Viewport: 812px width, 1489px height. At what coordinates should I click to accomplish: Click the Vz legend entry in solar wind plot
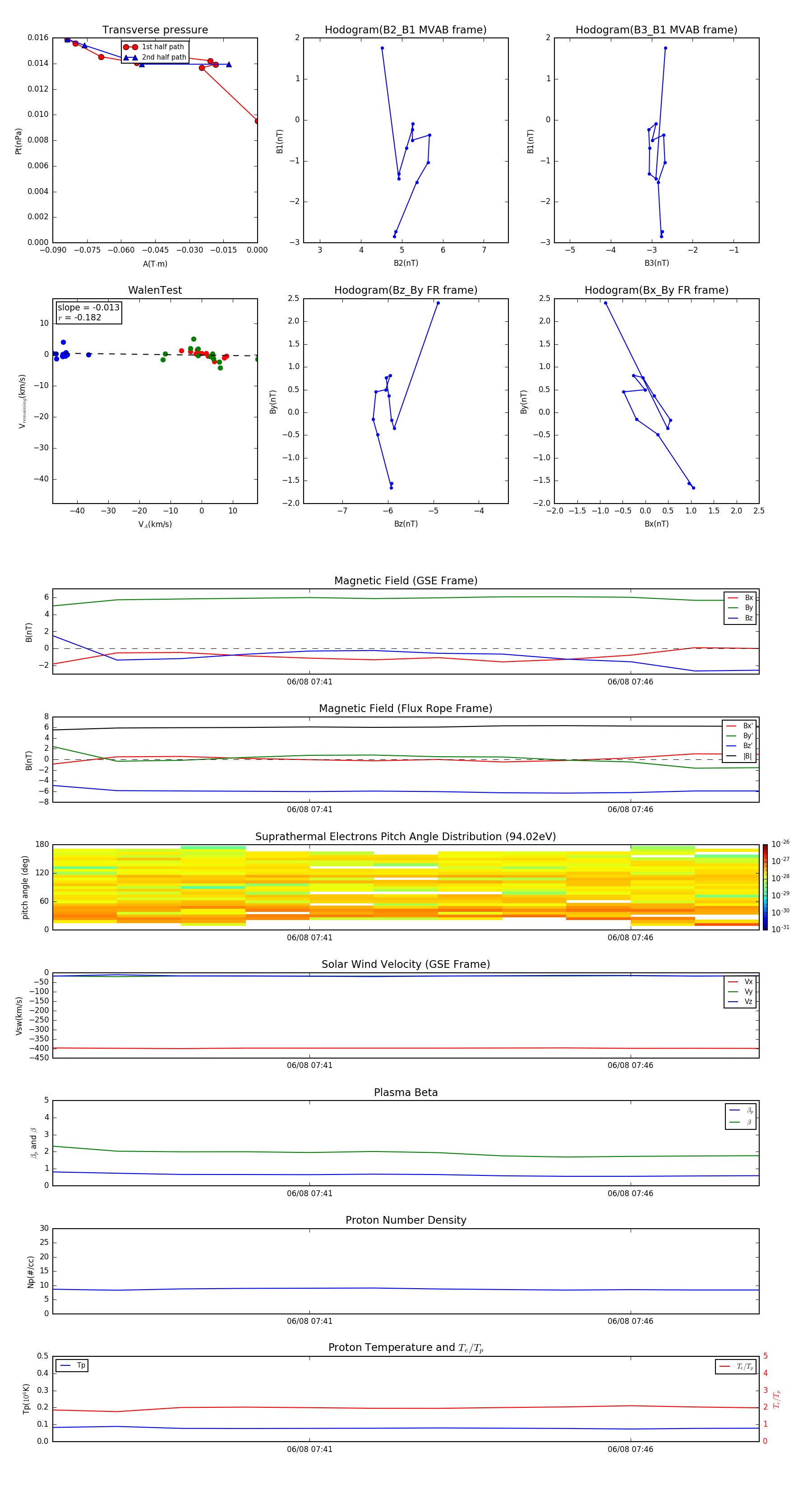click(x=740, y=1002)
